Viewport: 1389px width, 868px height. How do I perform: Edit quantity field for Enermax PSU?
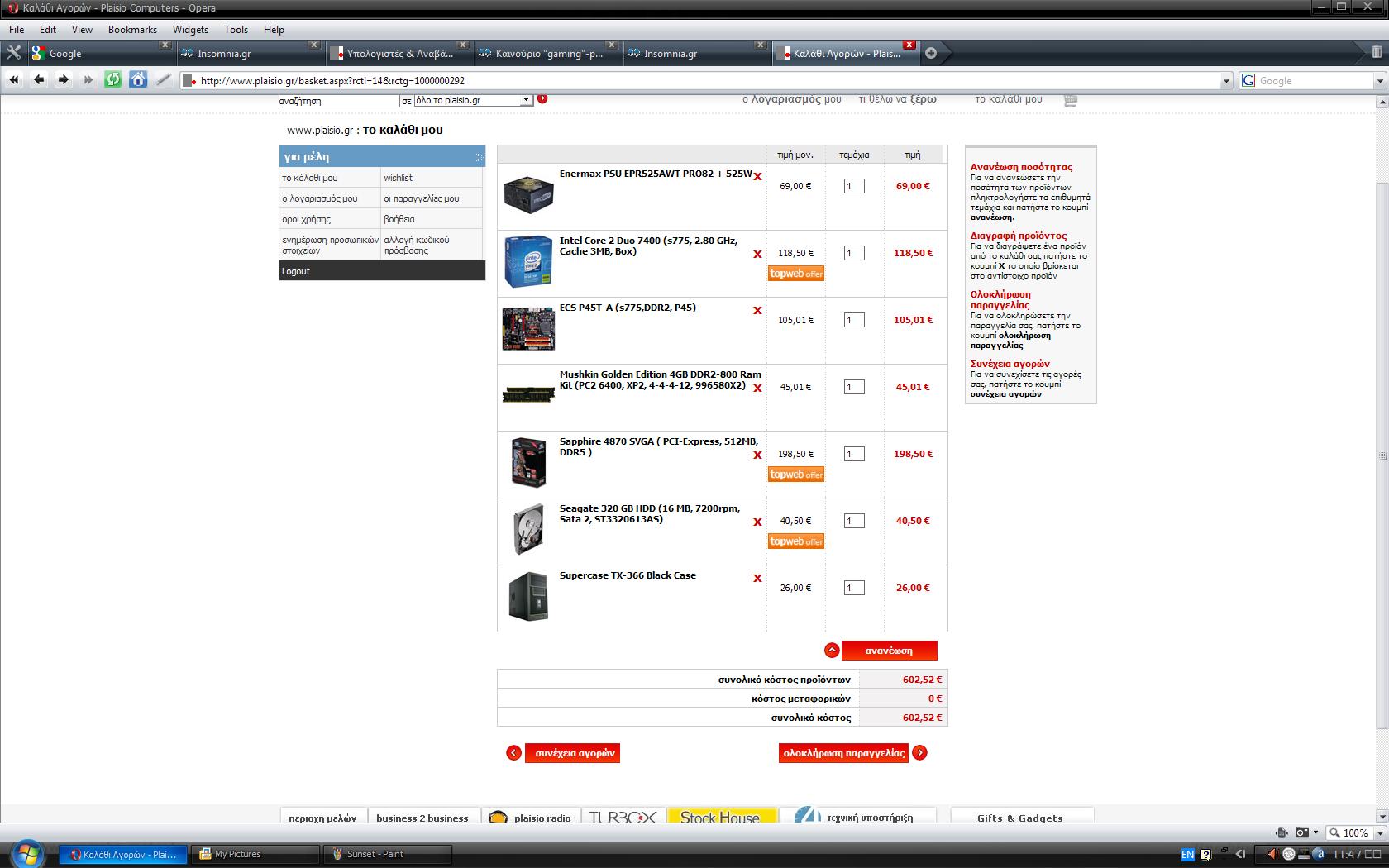(854, 186)
